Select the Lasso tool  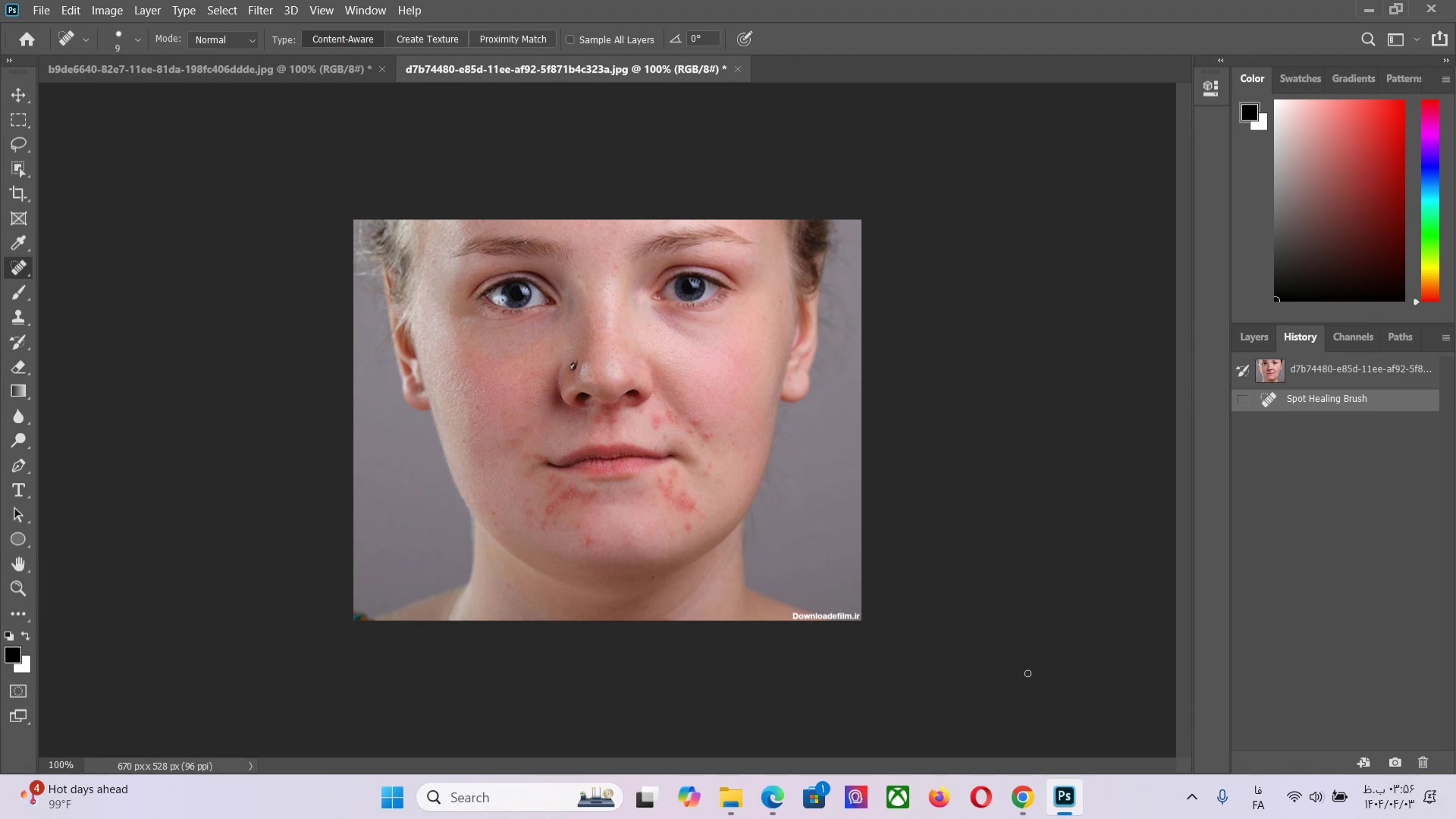click(x=18, y=145)
